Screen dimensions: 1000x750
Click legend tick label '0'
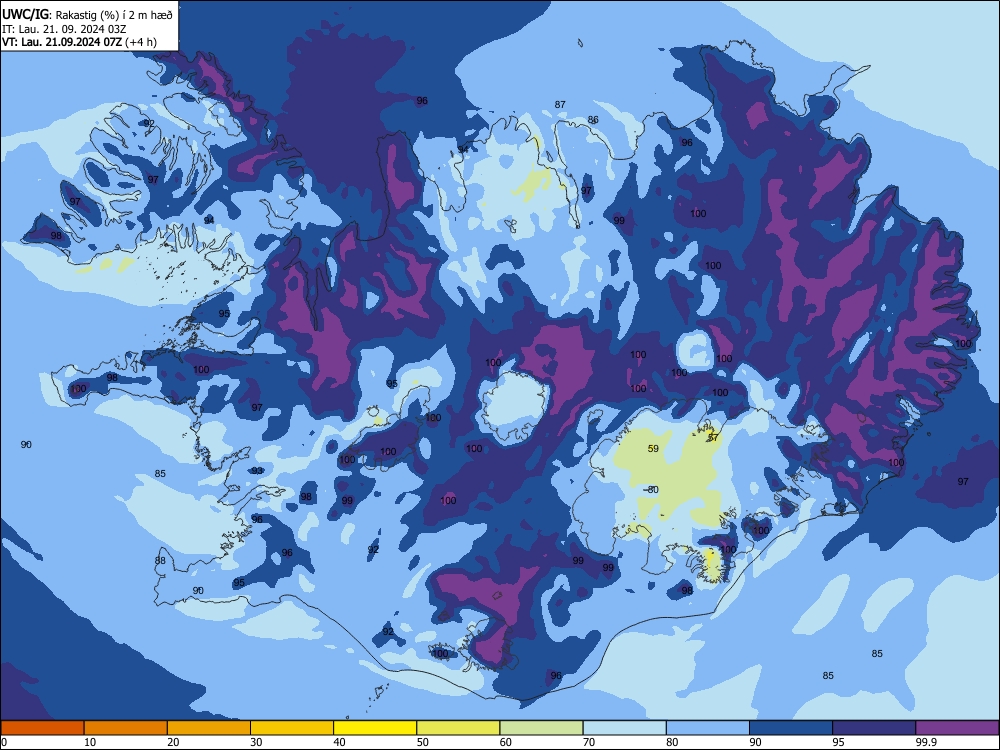coord(4,742)
